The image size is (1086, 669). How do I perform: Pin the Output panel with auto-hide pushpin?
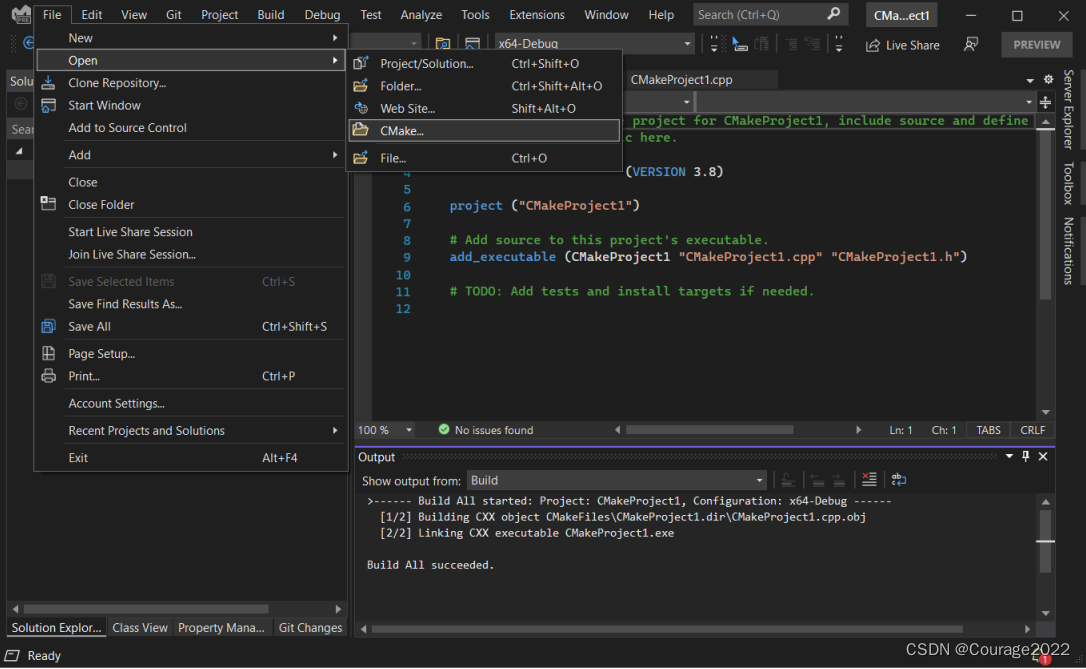pos(1025,457)
